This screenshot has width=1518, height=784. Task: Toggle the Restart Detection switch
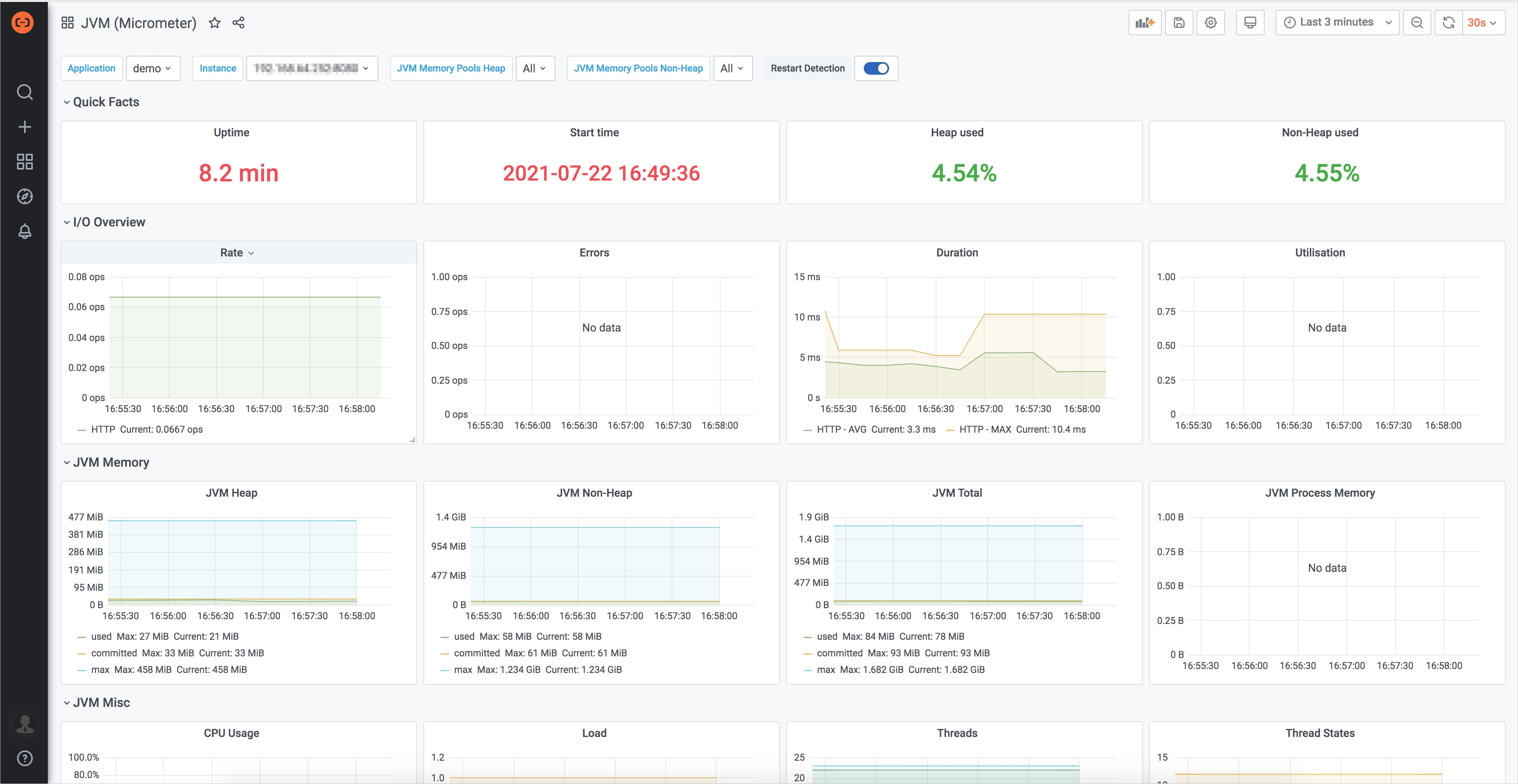[x=876, y=68]
